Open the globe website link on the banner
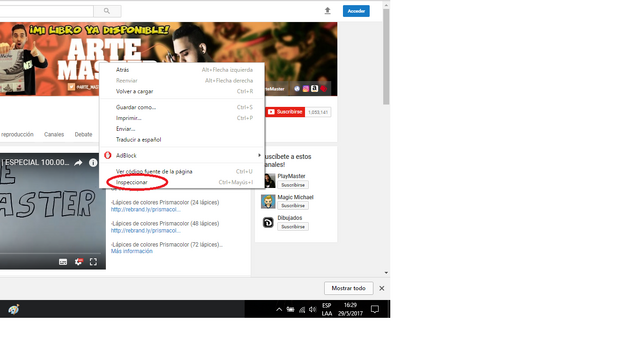 click(297, 89)
